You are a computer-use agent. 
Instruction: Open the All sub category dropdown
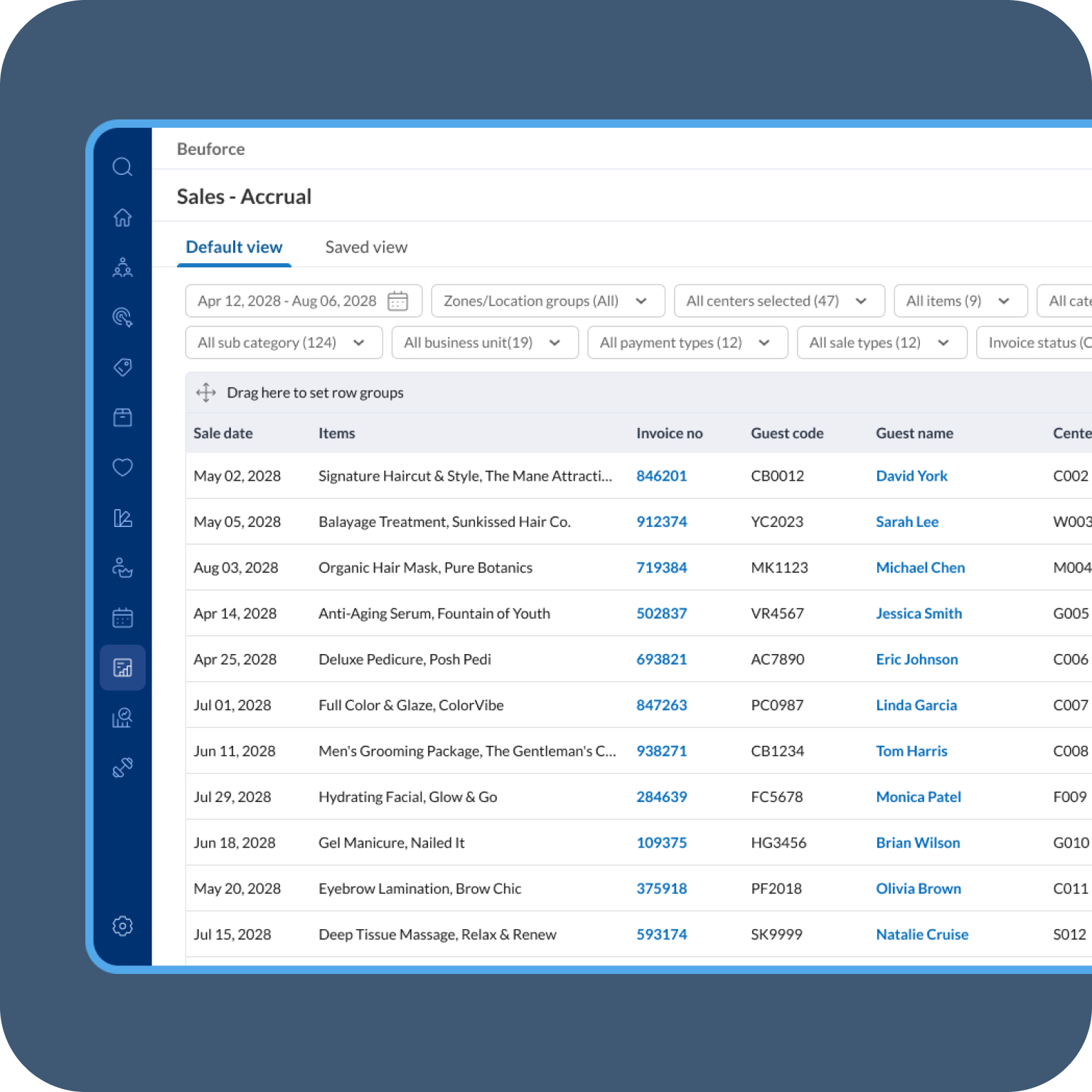coord(283,343)
